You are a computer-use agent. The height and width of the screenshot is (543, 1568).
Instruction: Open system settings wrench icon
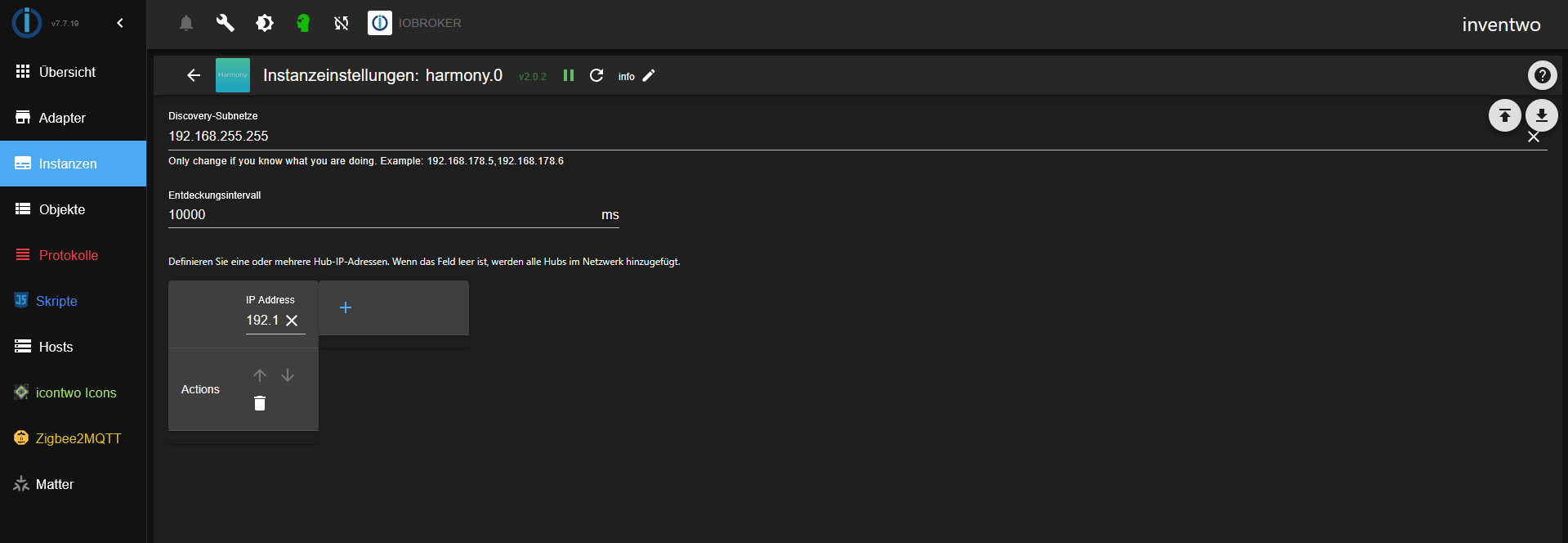(x=226, y=23)
